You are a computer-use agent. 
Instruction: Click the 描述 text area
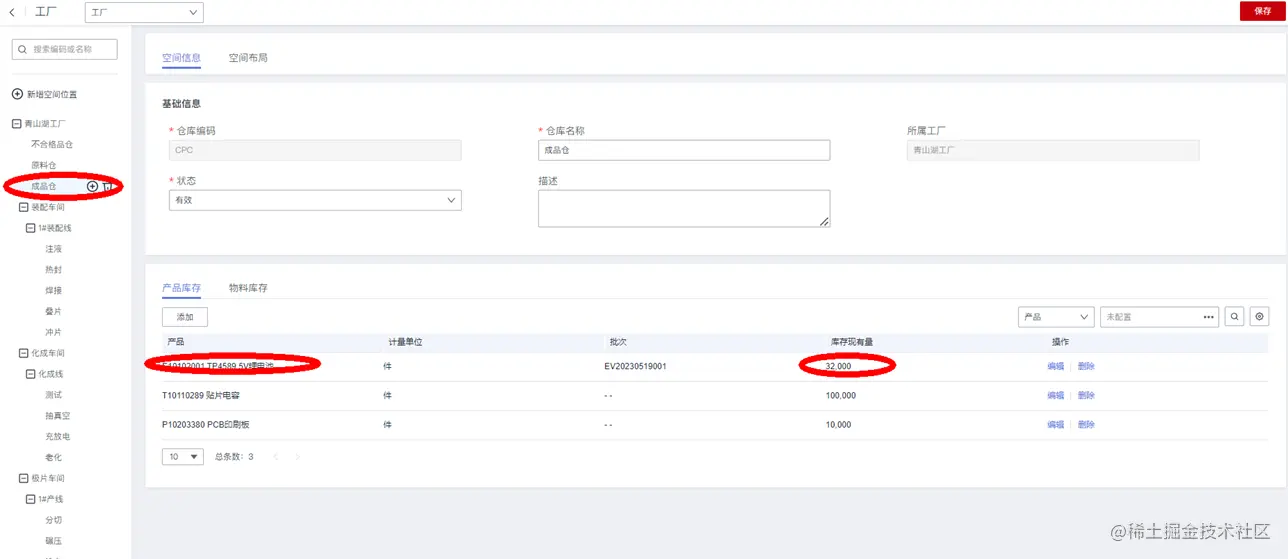pyautogui.click(x=684, y=209)
